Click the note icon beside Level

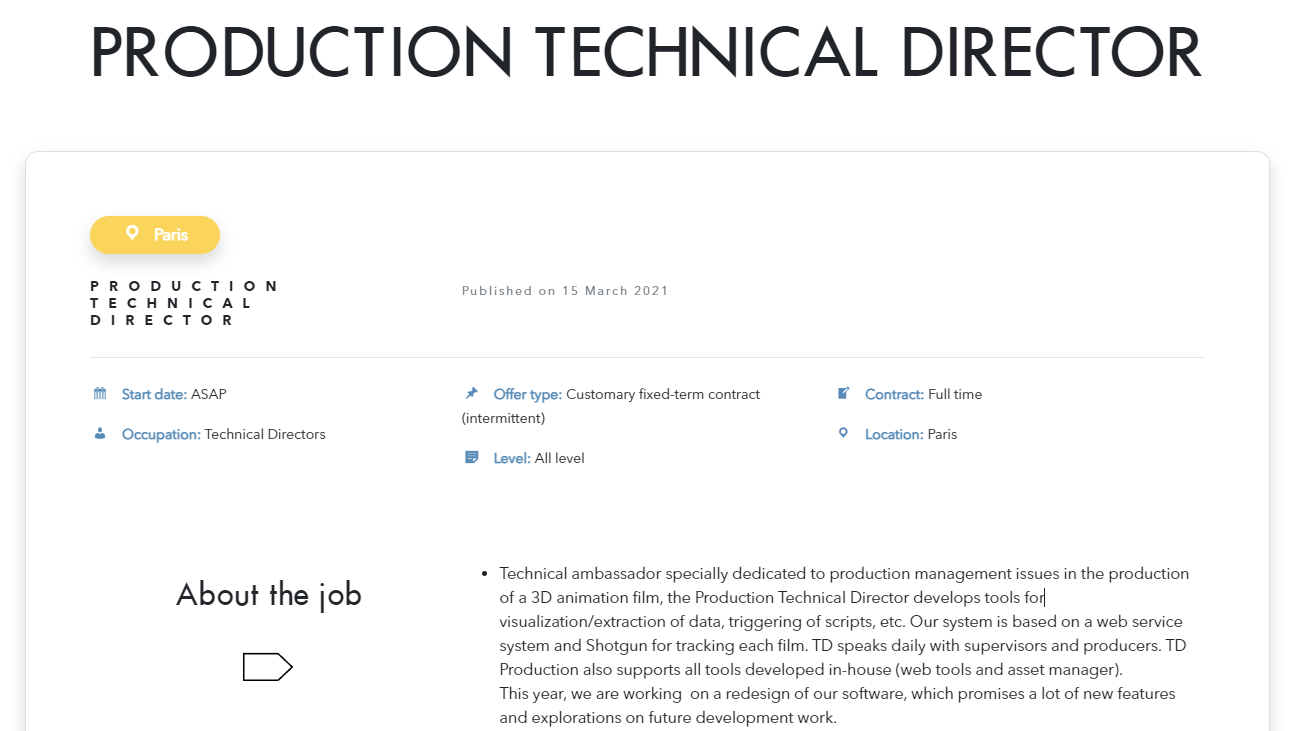pyautogui.click(x=472, y=458)
